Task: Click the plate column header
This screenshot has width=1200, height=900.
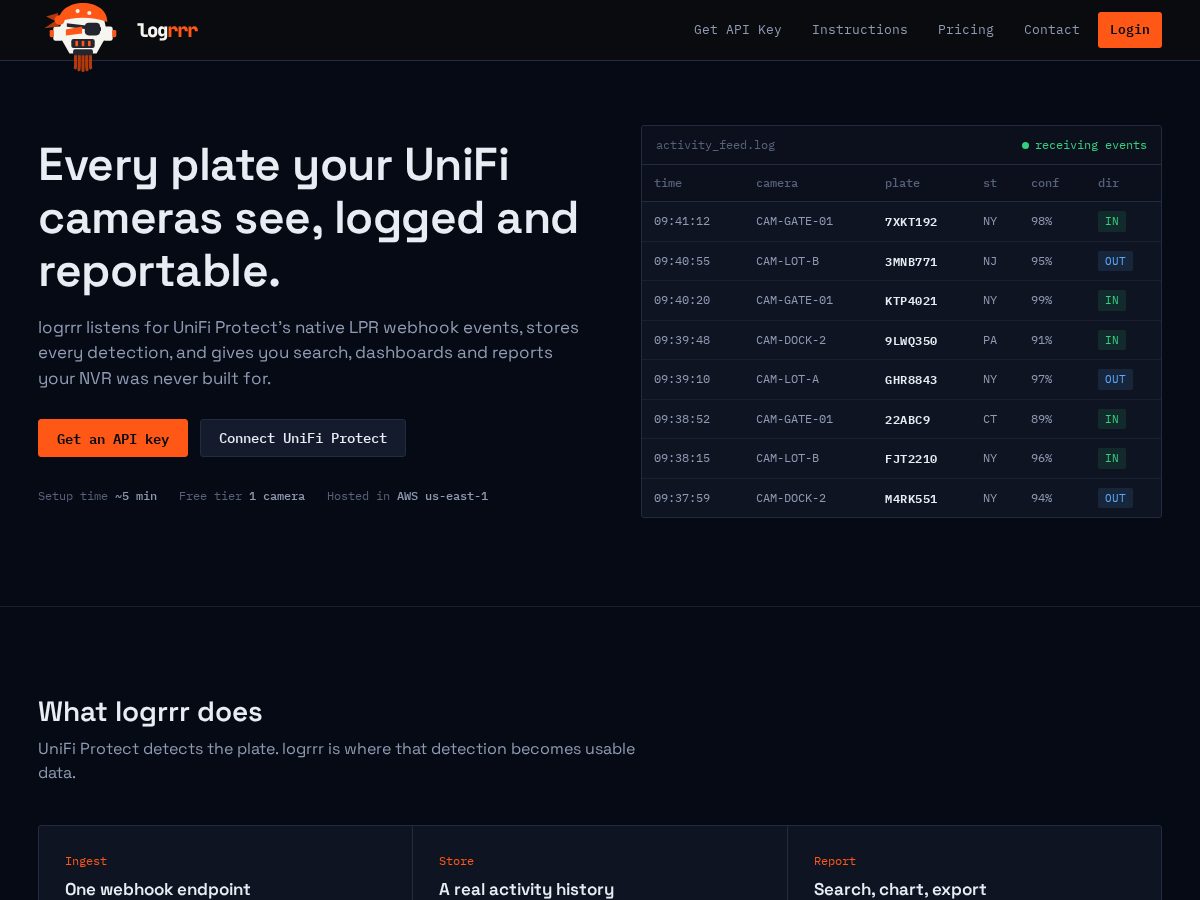Action: (902, 183)
